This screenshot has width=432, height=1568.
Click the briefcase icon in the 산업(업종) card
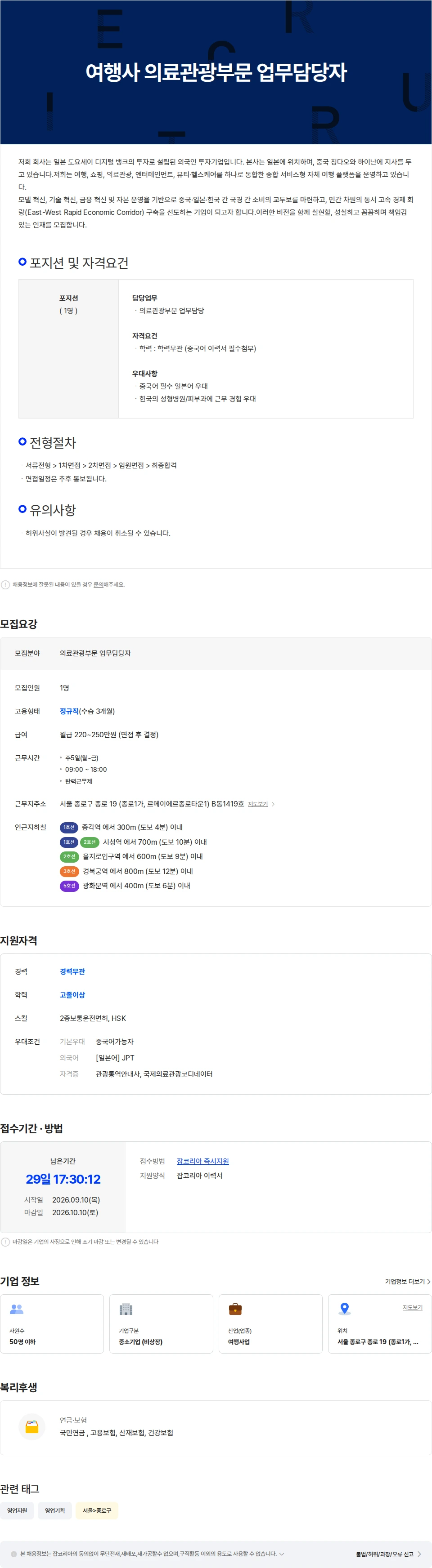click(x=235, y=1309)
